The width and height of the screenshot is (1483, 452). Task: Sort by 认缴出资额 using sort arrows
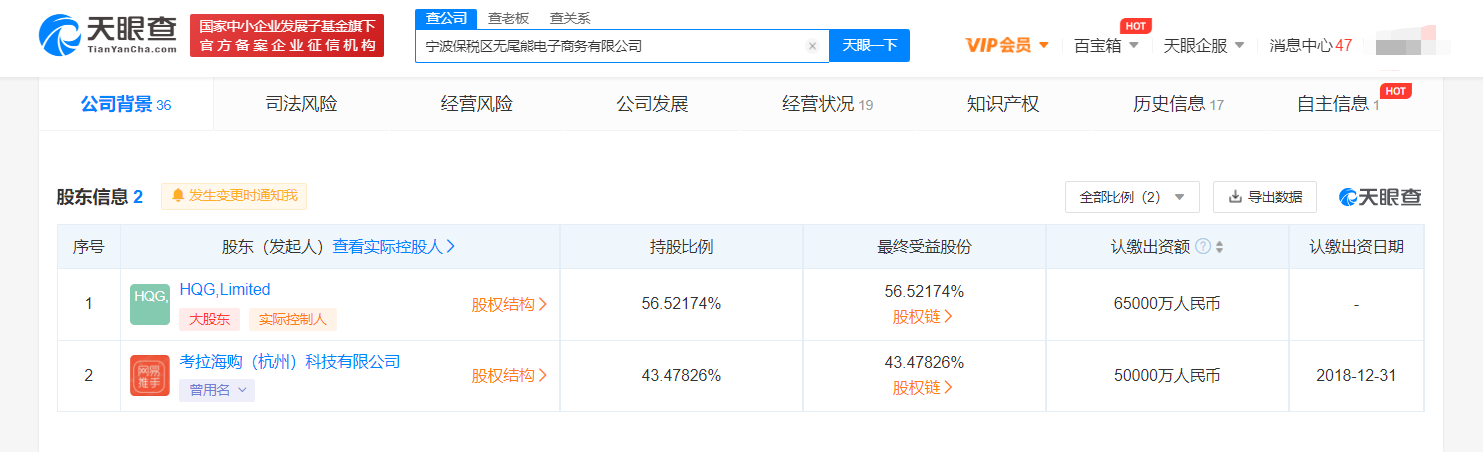[1219, 247]
